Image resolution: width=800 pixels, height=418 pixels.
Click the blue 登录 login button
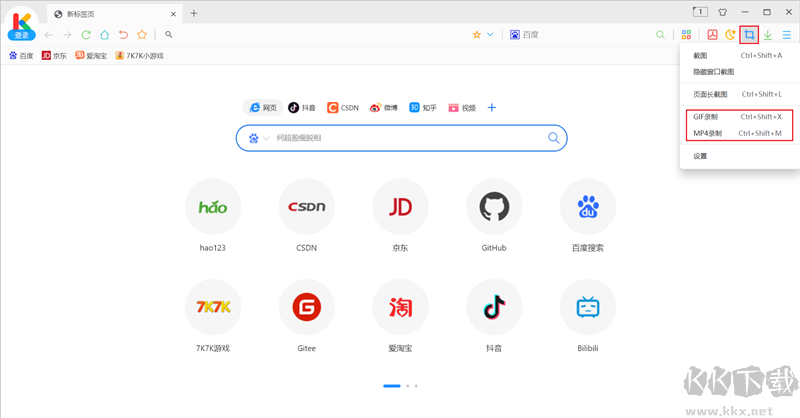coord(21,35)
